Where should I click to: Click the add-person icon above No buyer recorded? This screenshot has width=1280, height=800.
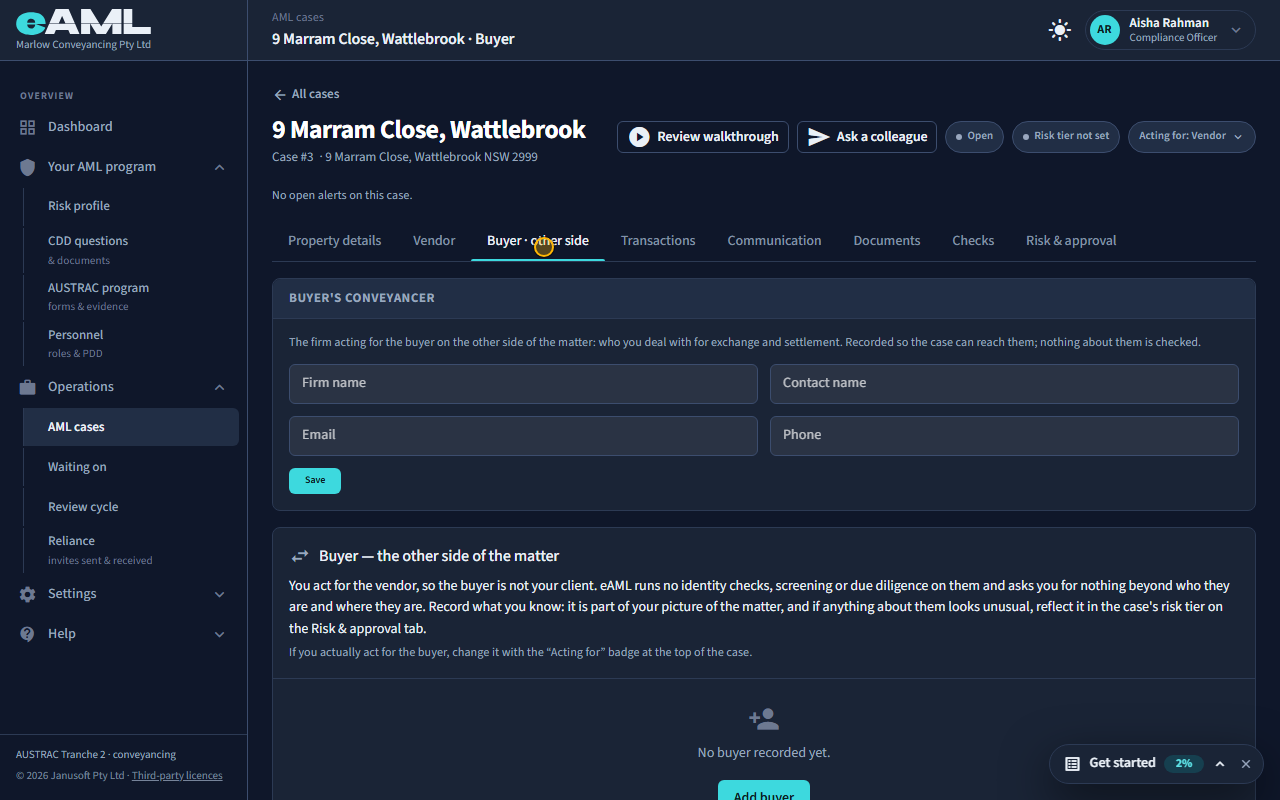point(764,718)
